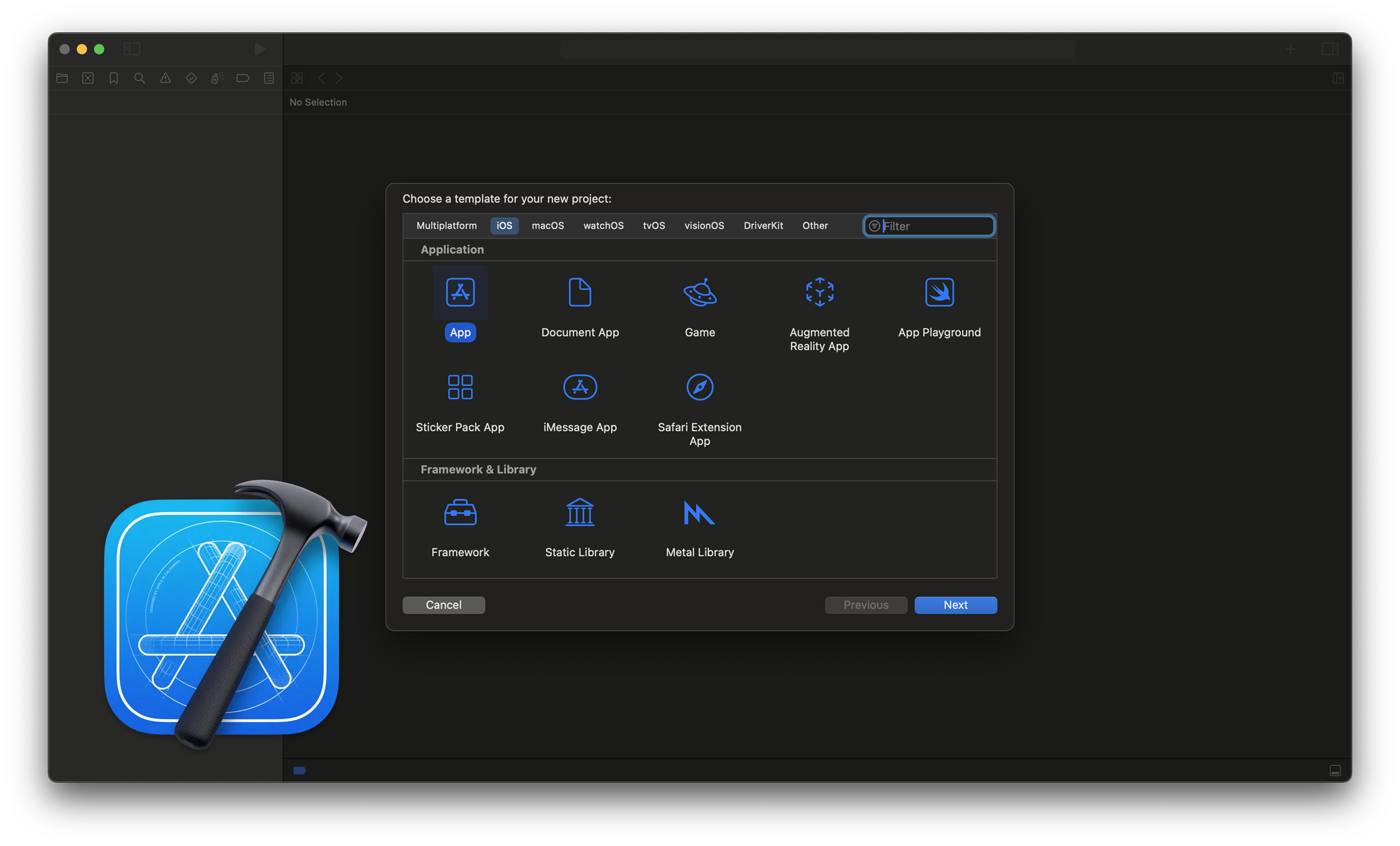
Task: Show the Debug navigator
Action: 217,78
